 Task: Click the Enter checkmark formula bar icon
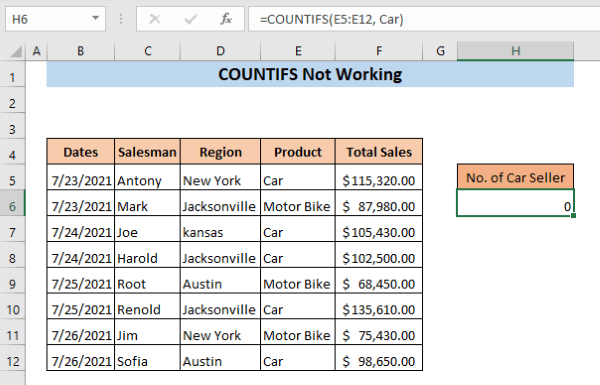coord(190,19)
